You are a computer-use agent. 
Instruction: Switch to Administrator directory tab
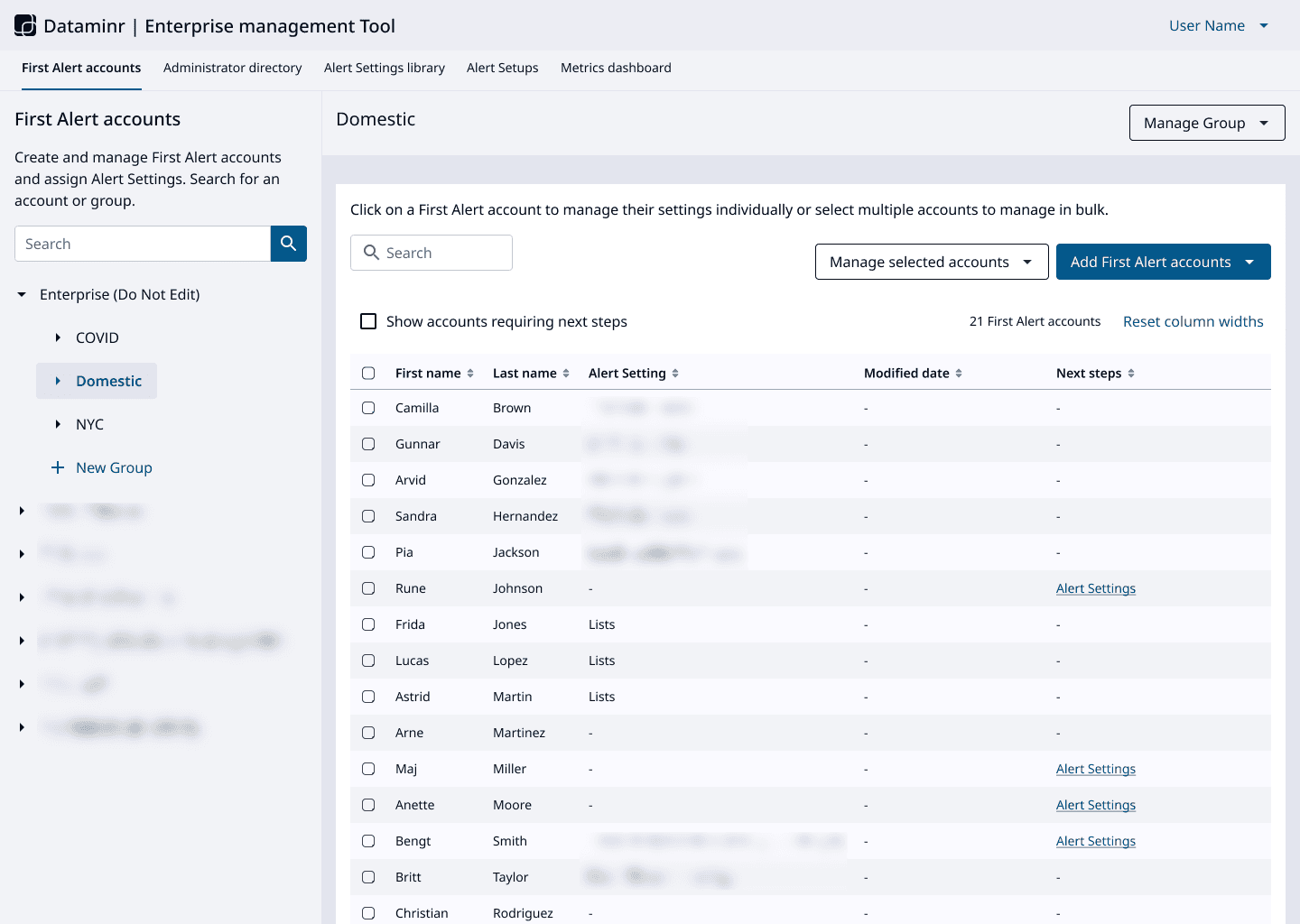(x=233, y=68)
